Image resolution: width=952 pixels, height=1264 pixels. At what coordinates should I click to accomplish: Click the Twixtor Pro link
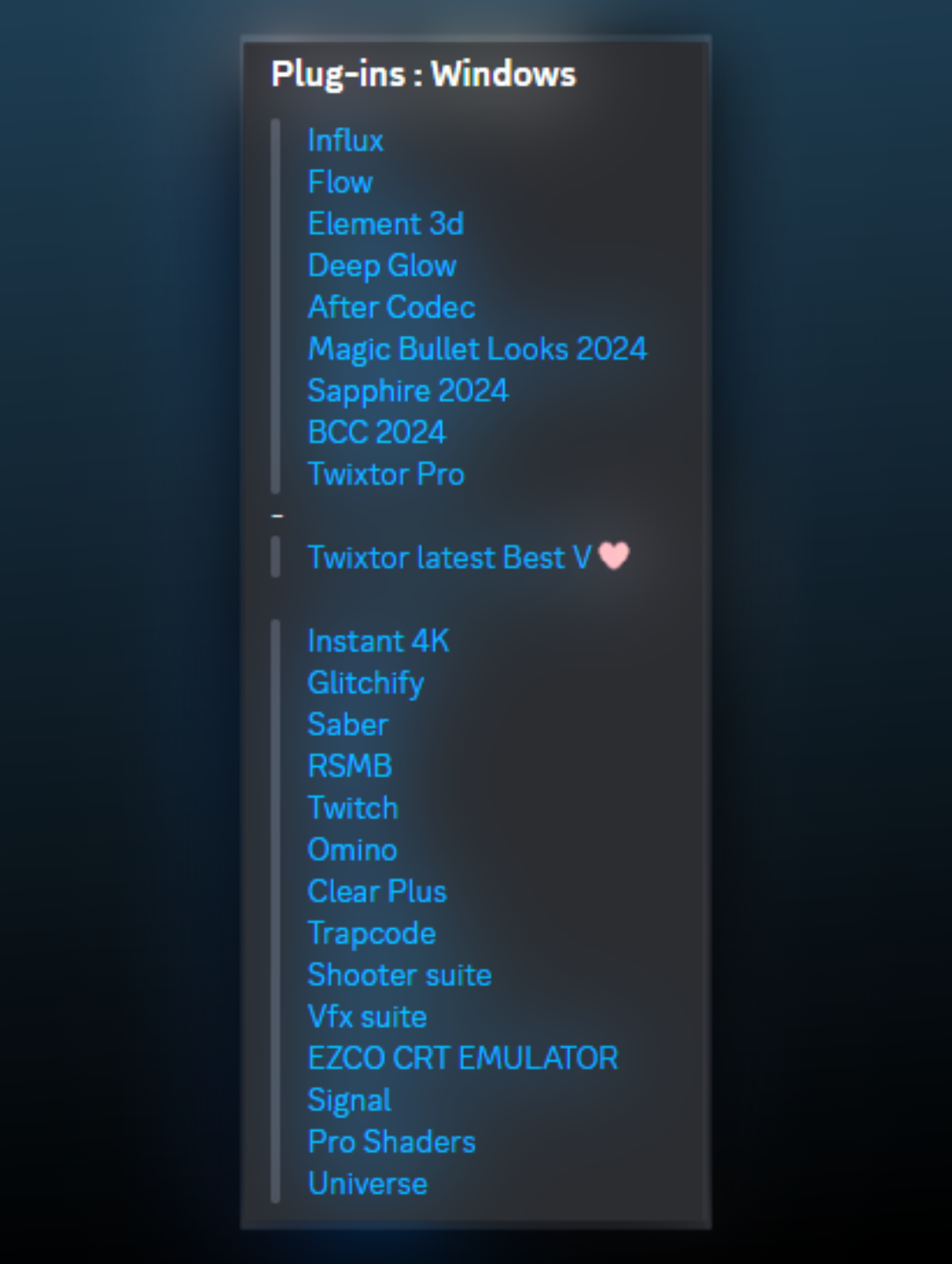385,474
